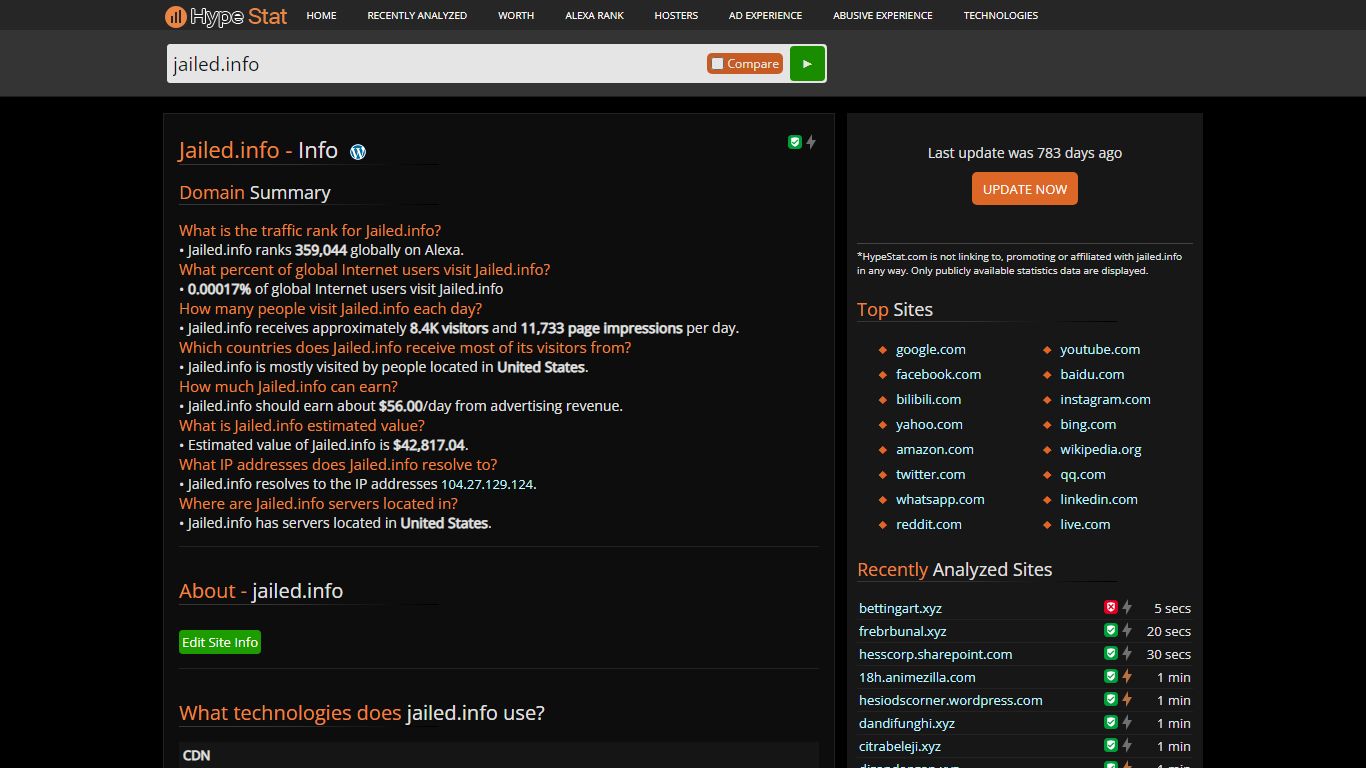Open live.com in Top Sites
Screen dimensions: 1366x768
pos(1085,524)
